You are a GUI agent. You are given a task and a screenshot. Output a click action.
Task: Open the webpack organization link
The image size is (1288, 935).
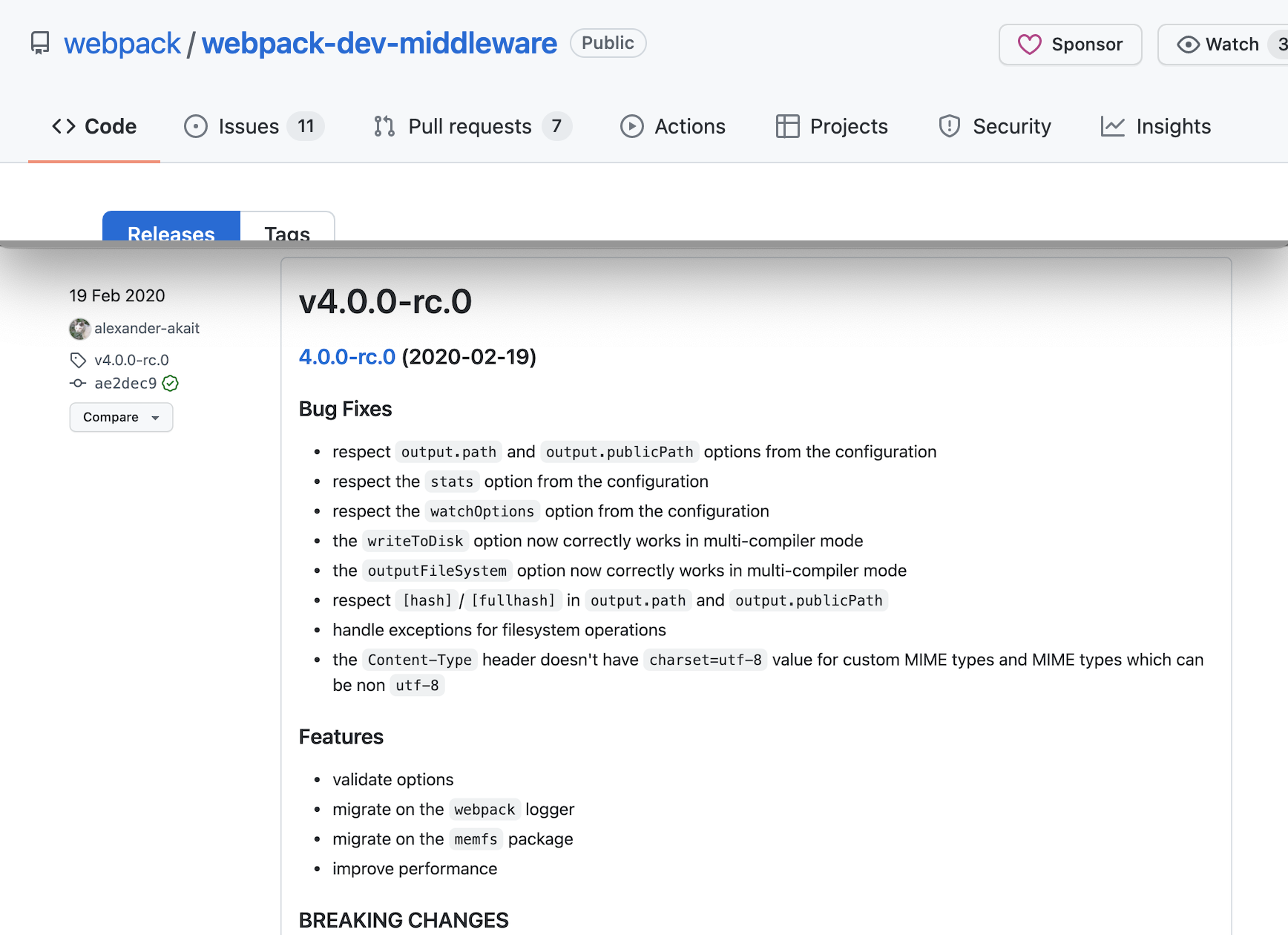[x=122, y=43]
